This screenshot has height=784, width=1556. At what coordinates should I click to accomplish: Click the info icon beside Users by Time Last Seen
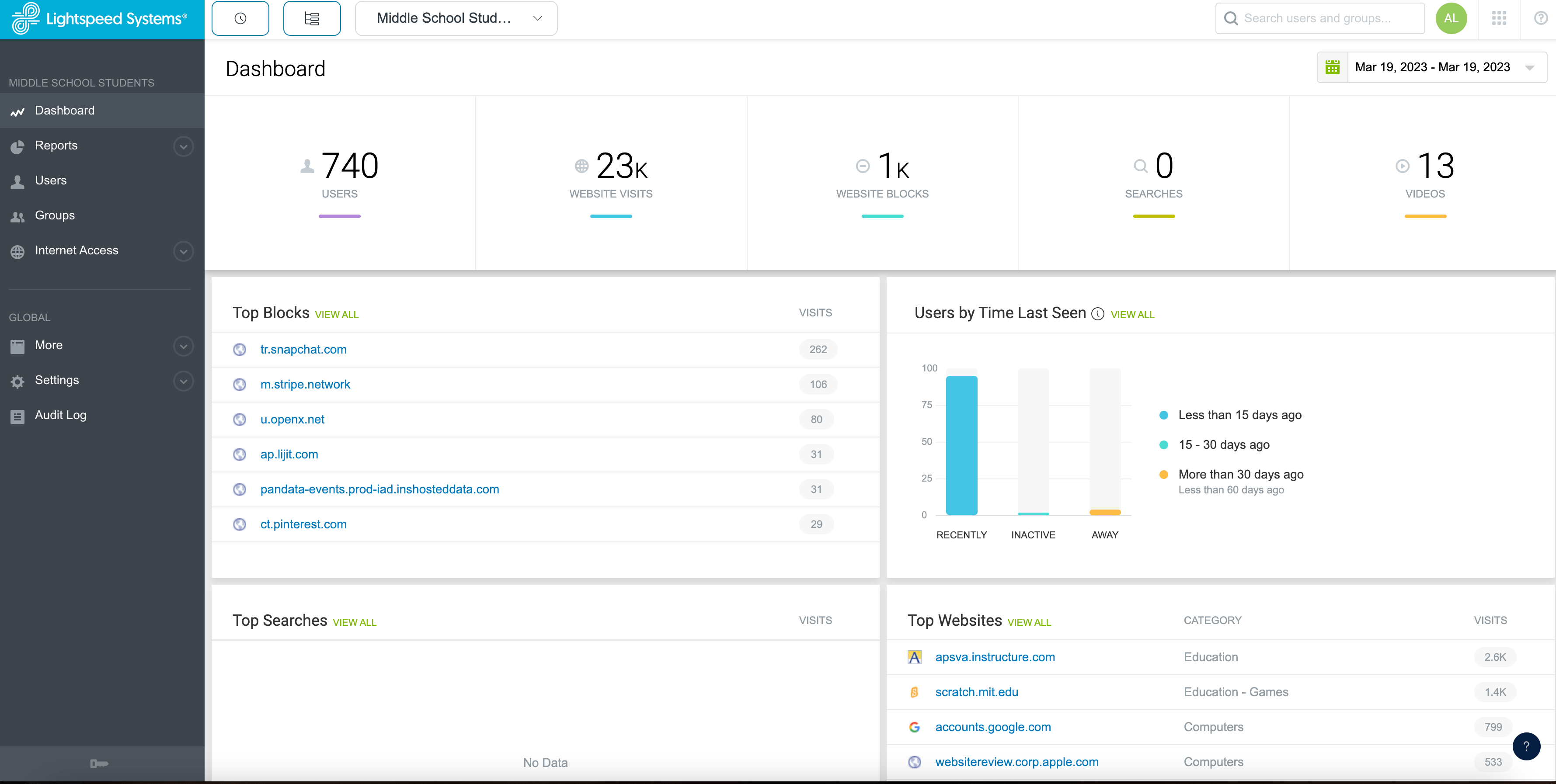pos(1097,314)
